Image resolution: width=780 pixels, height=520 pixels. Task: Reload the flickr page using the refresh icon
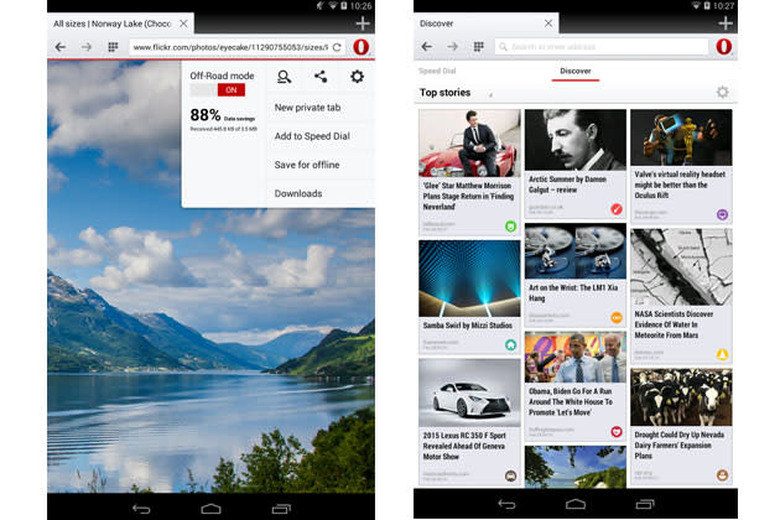[x=337, y=47]
